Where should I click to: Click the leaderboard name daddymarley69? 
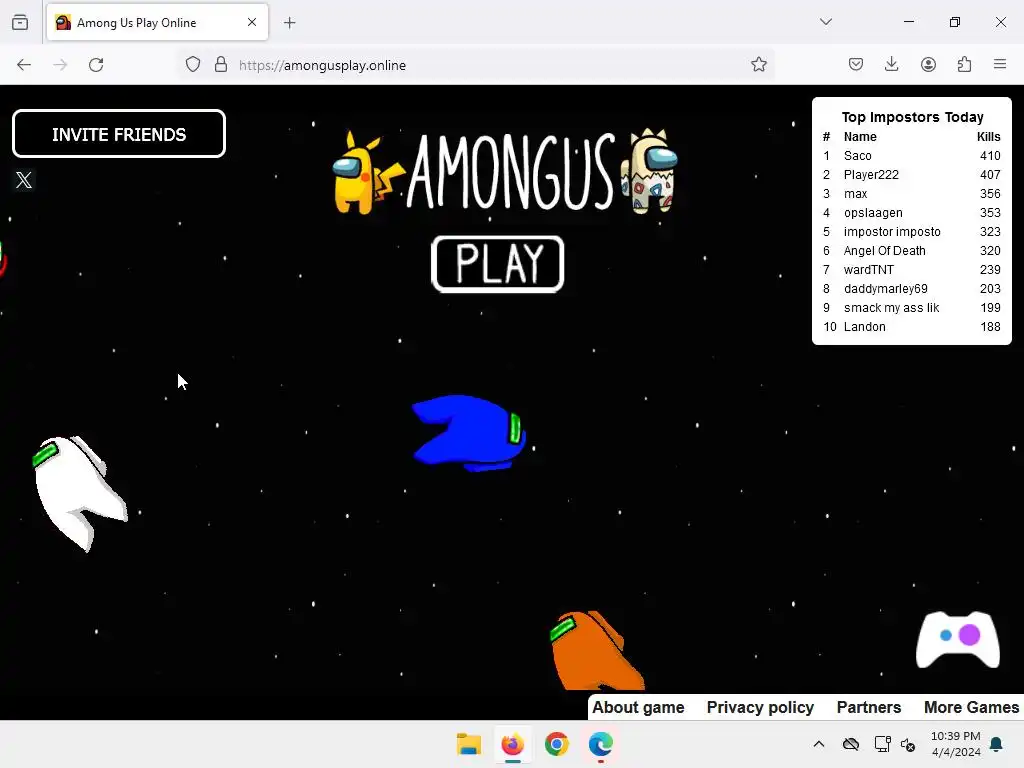[x=886, y=288]
